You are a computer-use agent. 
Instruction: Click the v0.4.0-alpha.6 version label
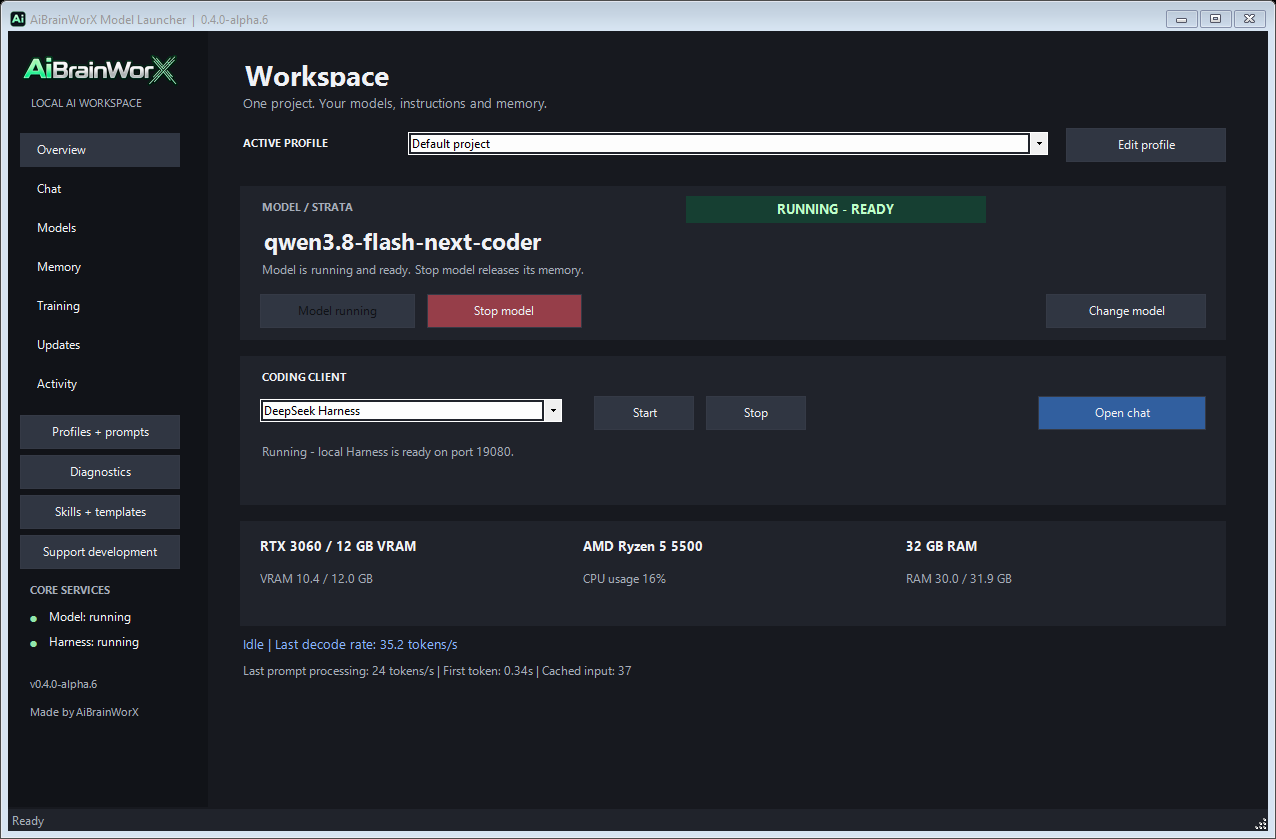[x=63, y=685]
